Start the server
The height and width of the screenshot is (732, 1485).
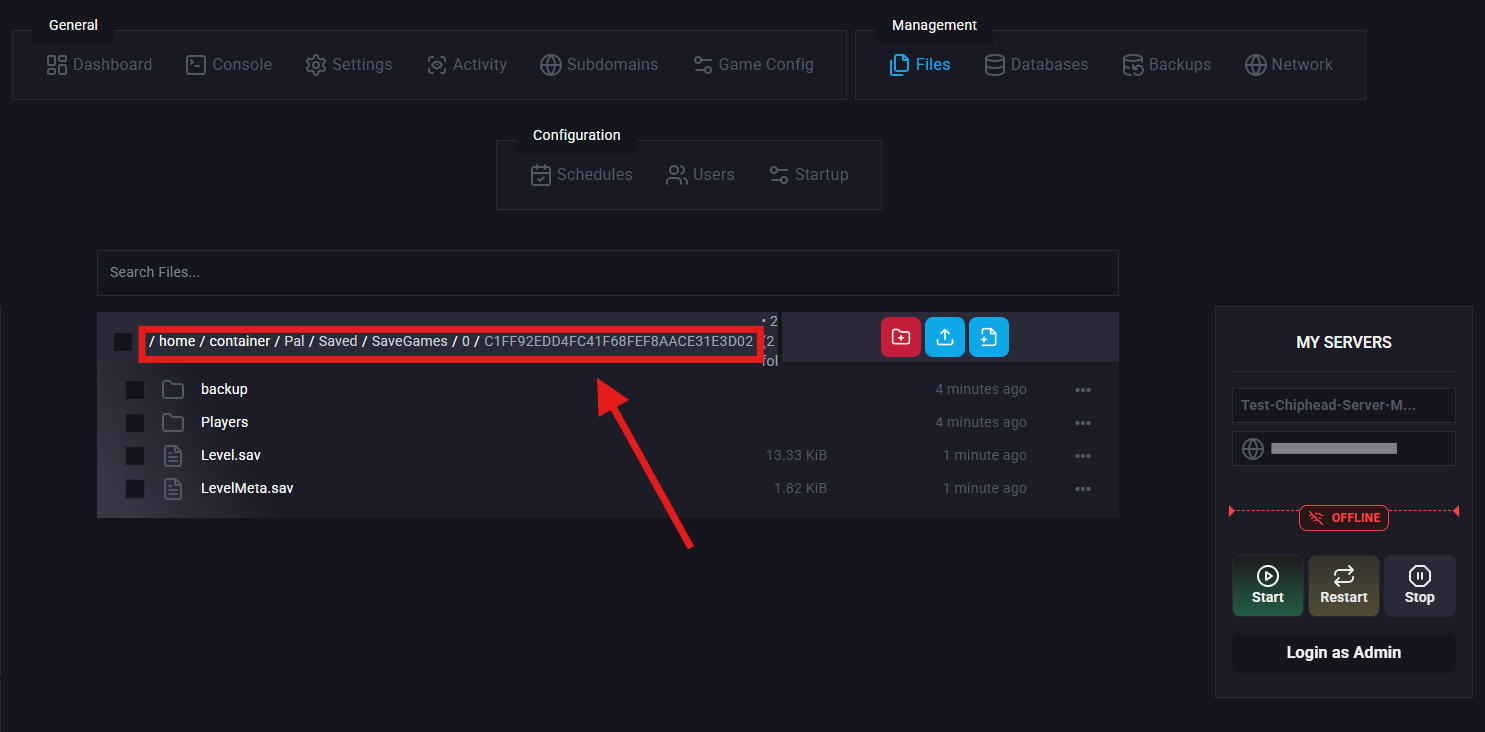[1268, 586]
